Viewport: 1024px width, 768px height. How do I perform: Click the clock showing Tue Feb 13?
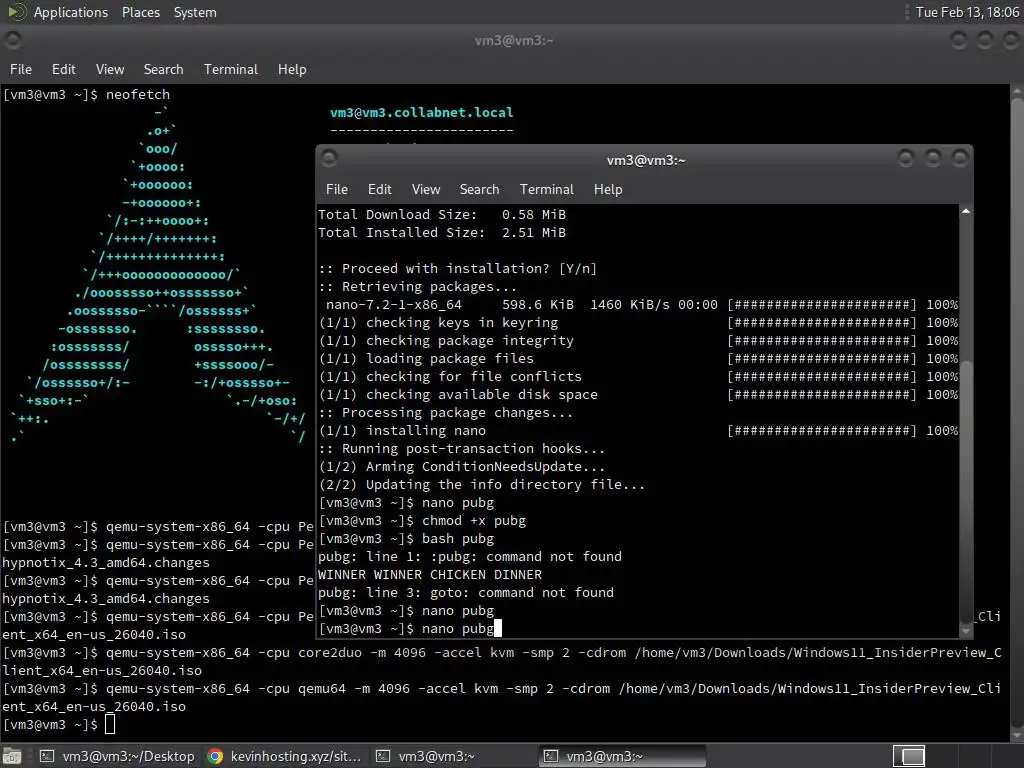pyautogui.click(x=967, y=12)
